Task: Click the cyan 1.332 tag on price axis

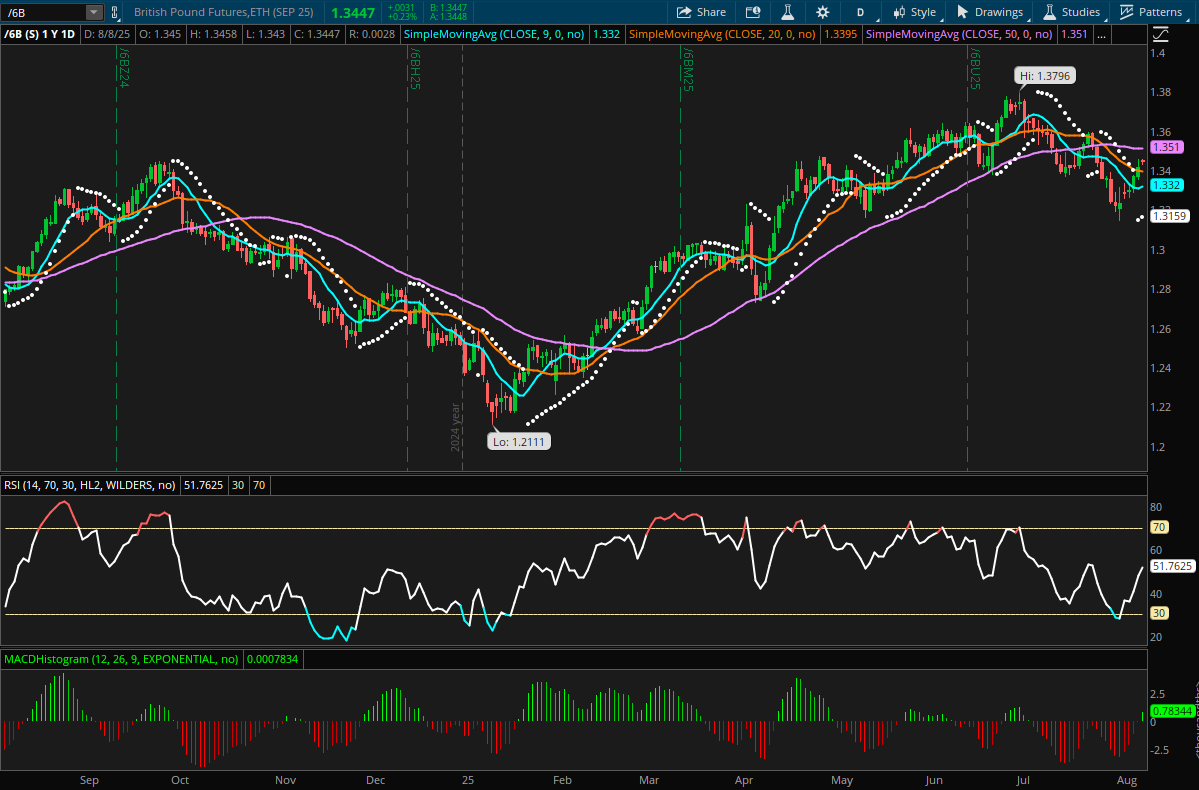Action: coord(1167,185)
